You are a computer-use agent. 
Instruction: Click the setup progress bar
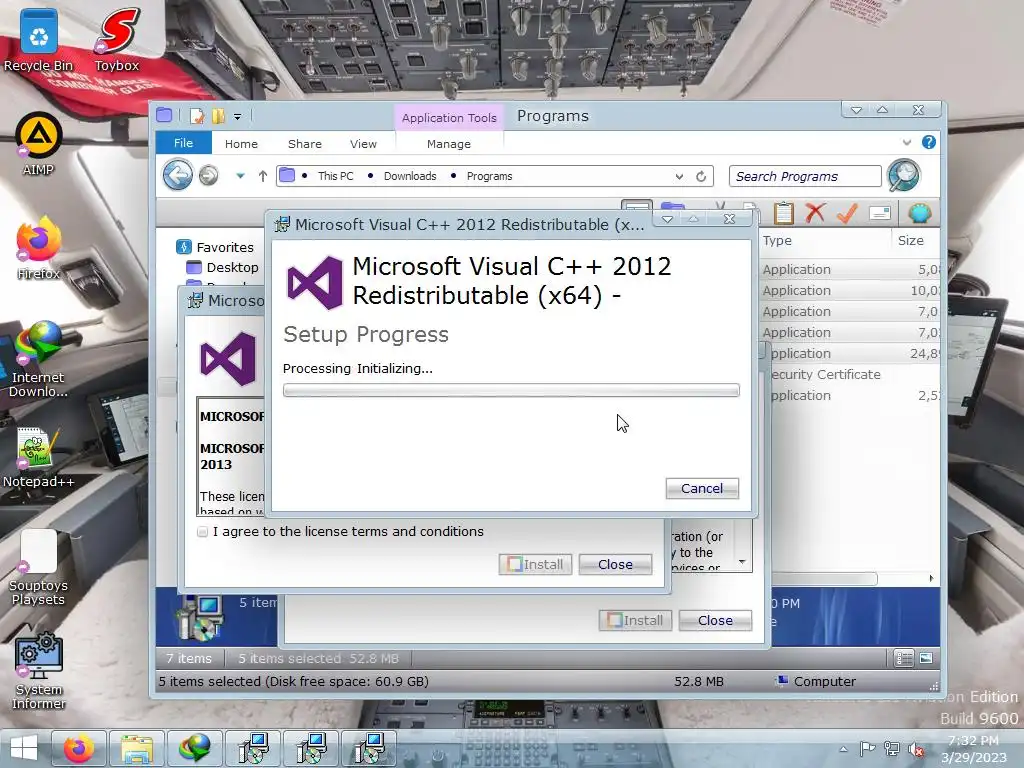(511, 391)
